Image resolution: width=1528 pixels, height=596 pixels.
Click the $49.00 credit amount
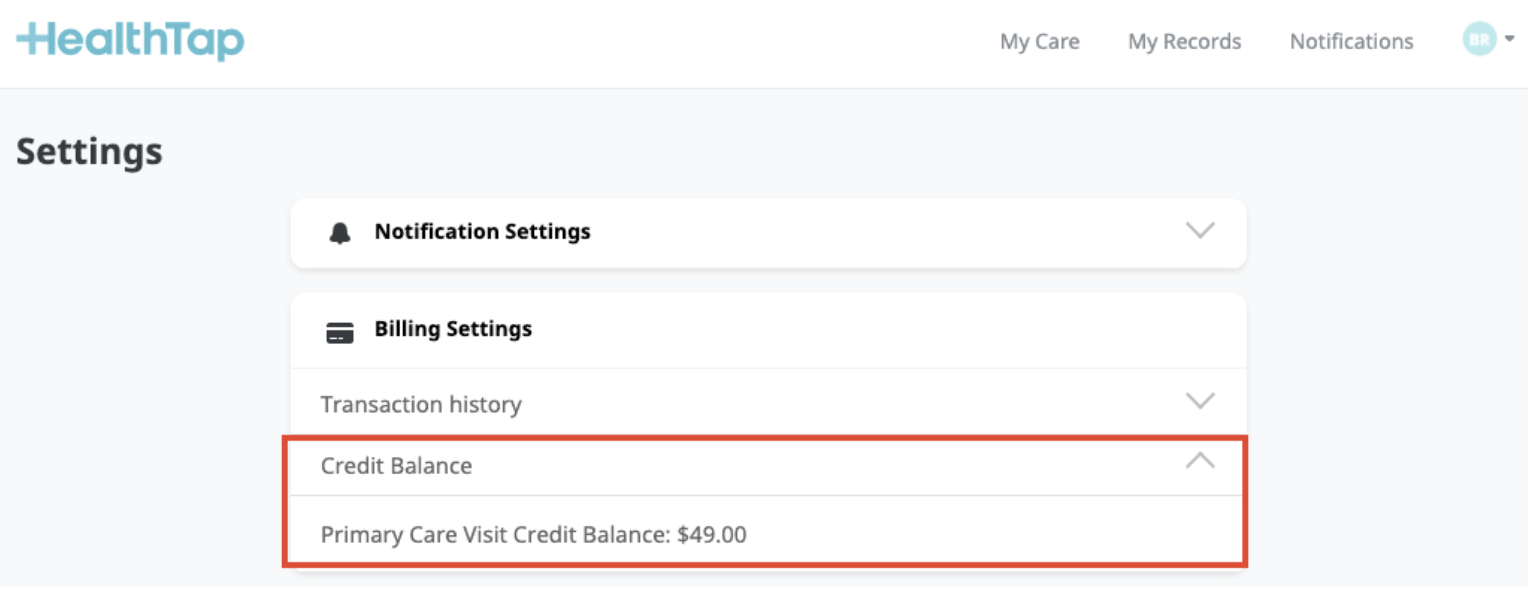711,535
